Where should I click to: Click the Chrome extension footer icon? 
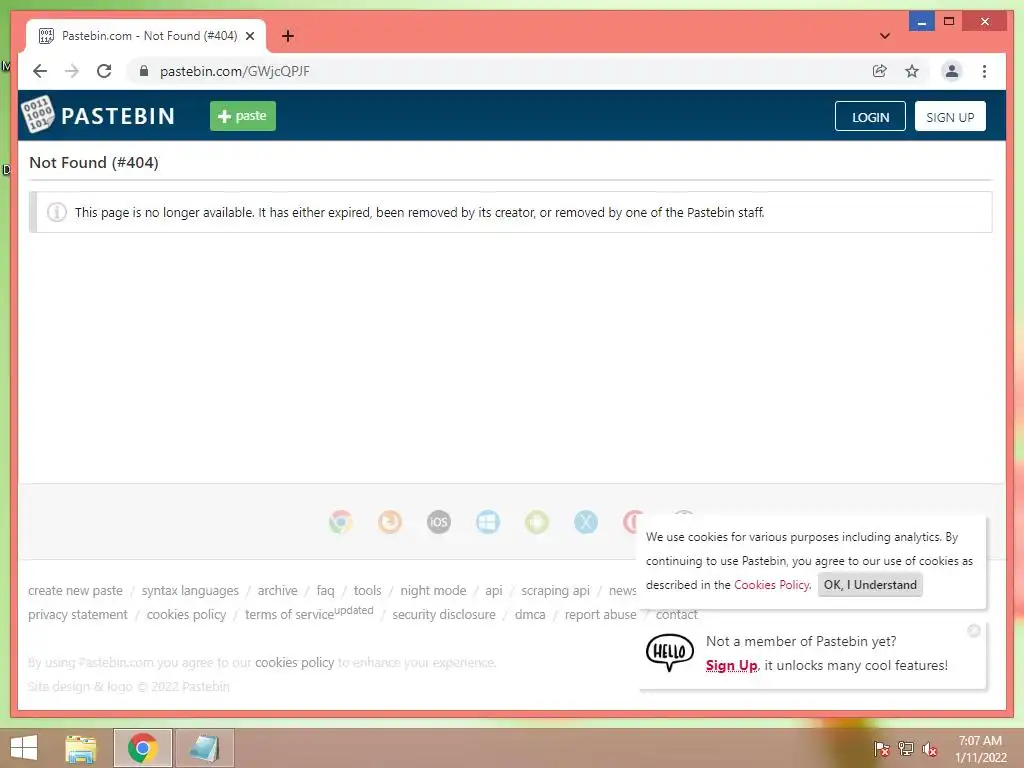pos(341,522)
